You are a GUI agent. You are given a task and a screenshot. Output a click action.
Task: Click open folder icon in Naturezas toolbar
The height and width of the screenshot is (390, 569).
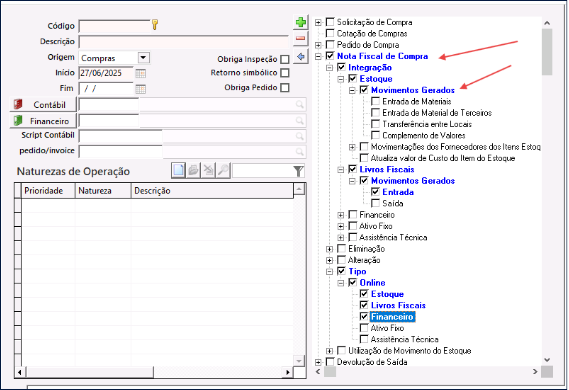[x=193, y=170]
